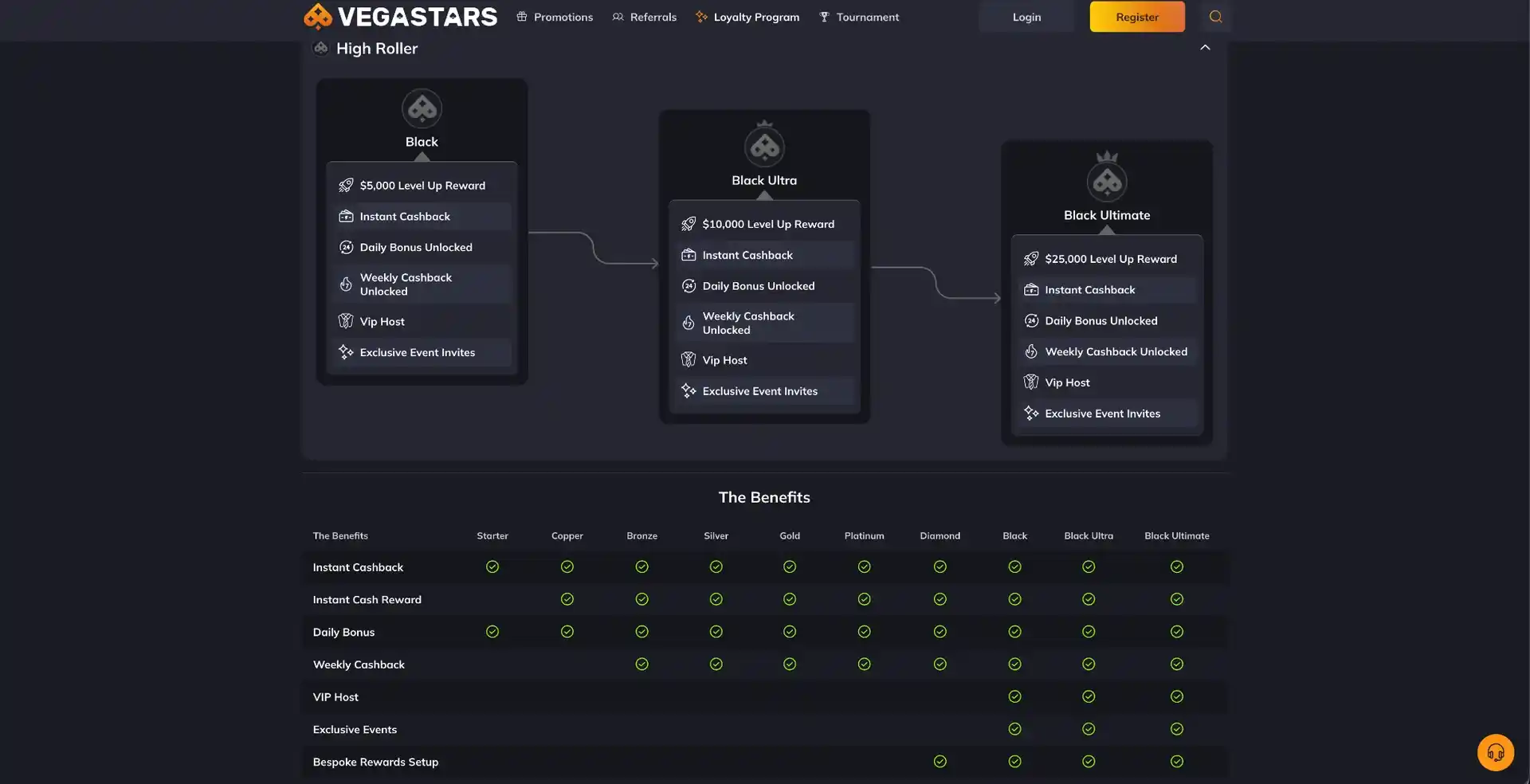Click Weekly Cashback Unlocked in Black Ultra card
Viewport: 1530px width, 784px height.
point(748,323)
